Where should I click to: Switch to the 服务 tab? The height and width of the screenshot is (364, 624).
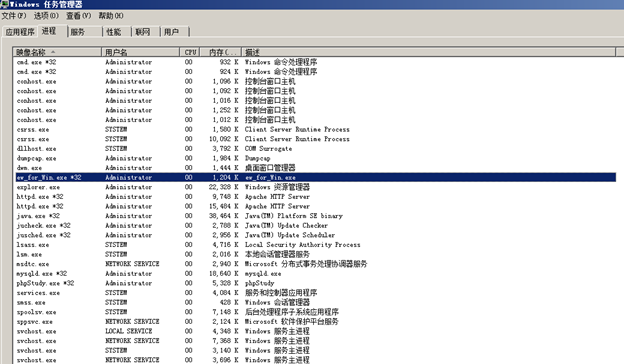[78, 32]
